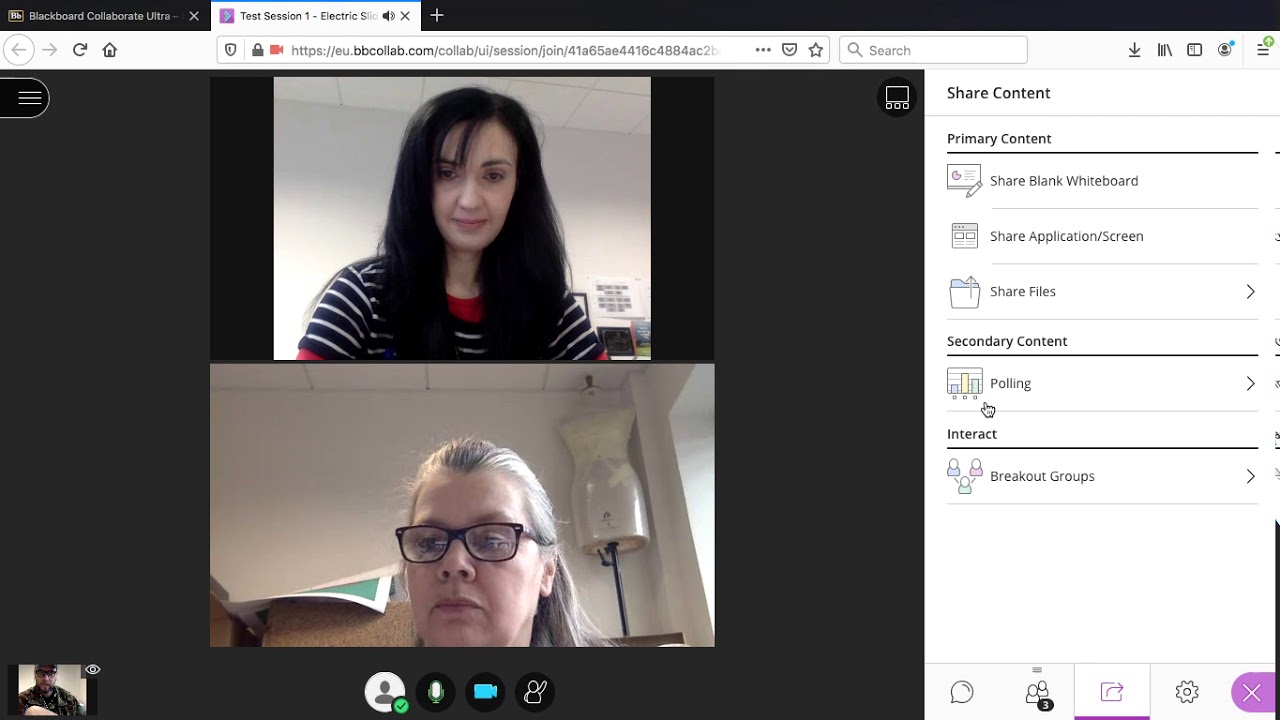Close the Collaborate panel with purple X
Screen dimensions: 1280x720
1252,692
